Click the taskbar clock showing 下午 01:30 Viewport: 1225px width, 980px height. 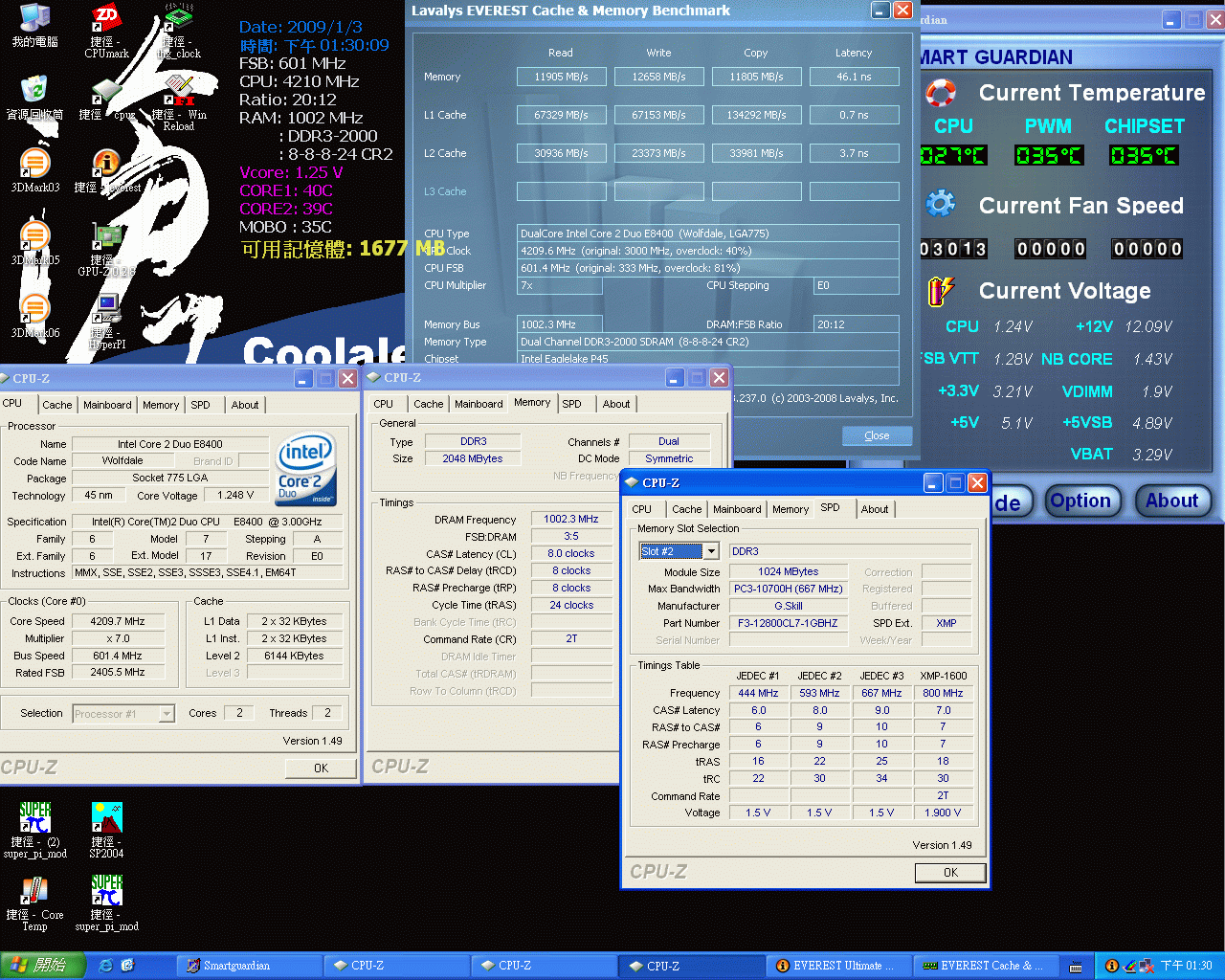click(x=1186, y=966)
